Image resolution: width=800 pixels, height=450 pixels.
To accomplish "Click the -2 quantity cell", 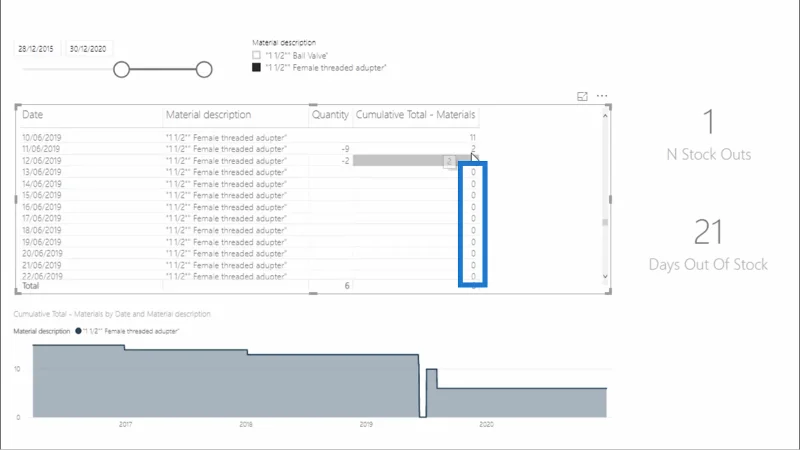I will 345,161.
